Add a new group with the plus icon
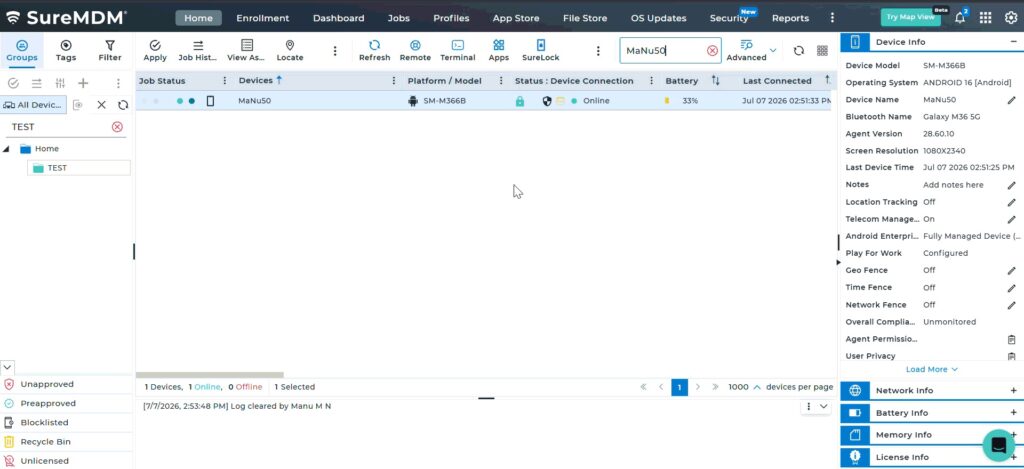The width and height of the screenshot is (1024, 469). (83, 83)
